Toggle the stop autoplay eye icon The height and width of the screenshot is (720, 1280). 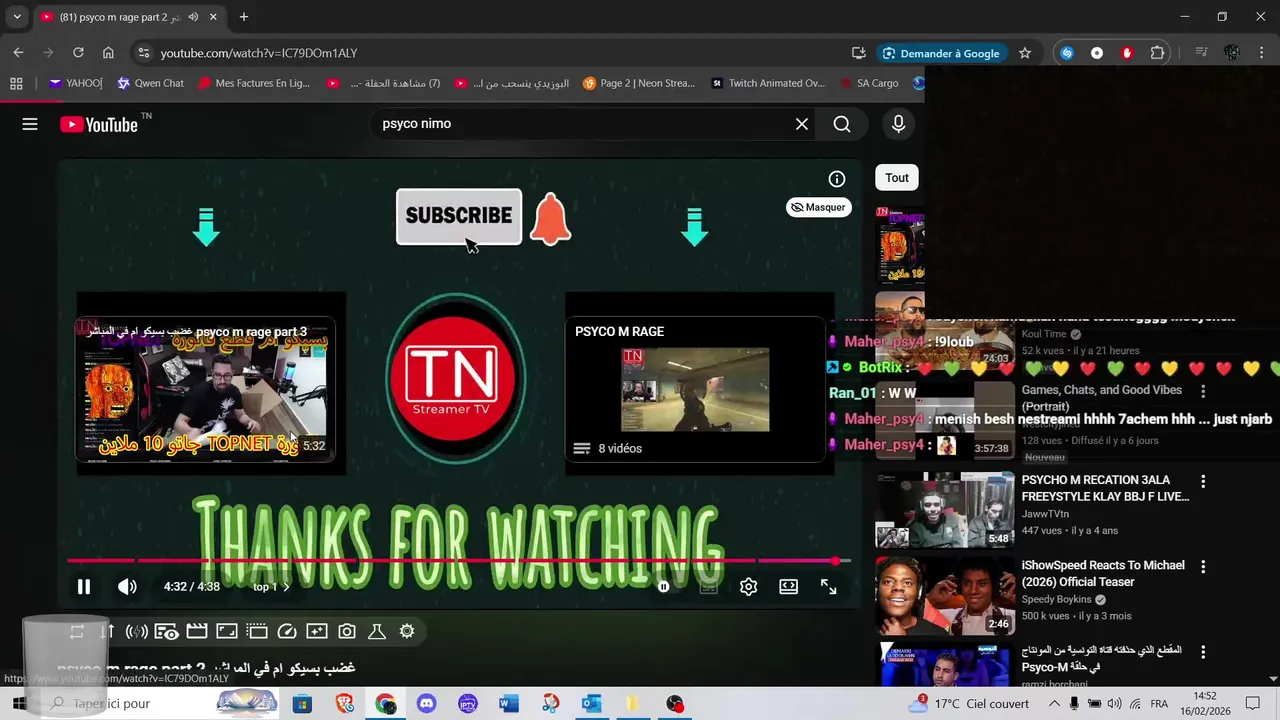pos(167,631)
